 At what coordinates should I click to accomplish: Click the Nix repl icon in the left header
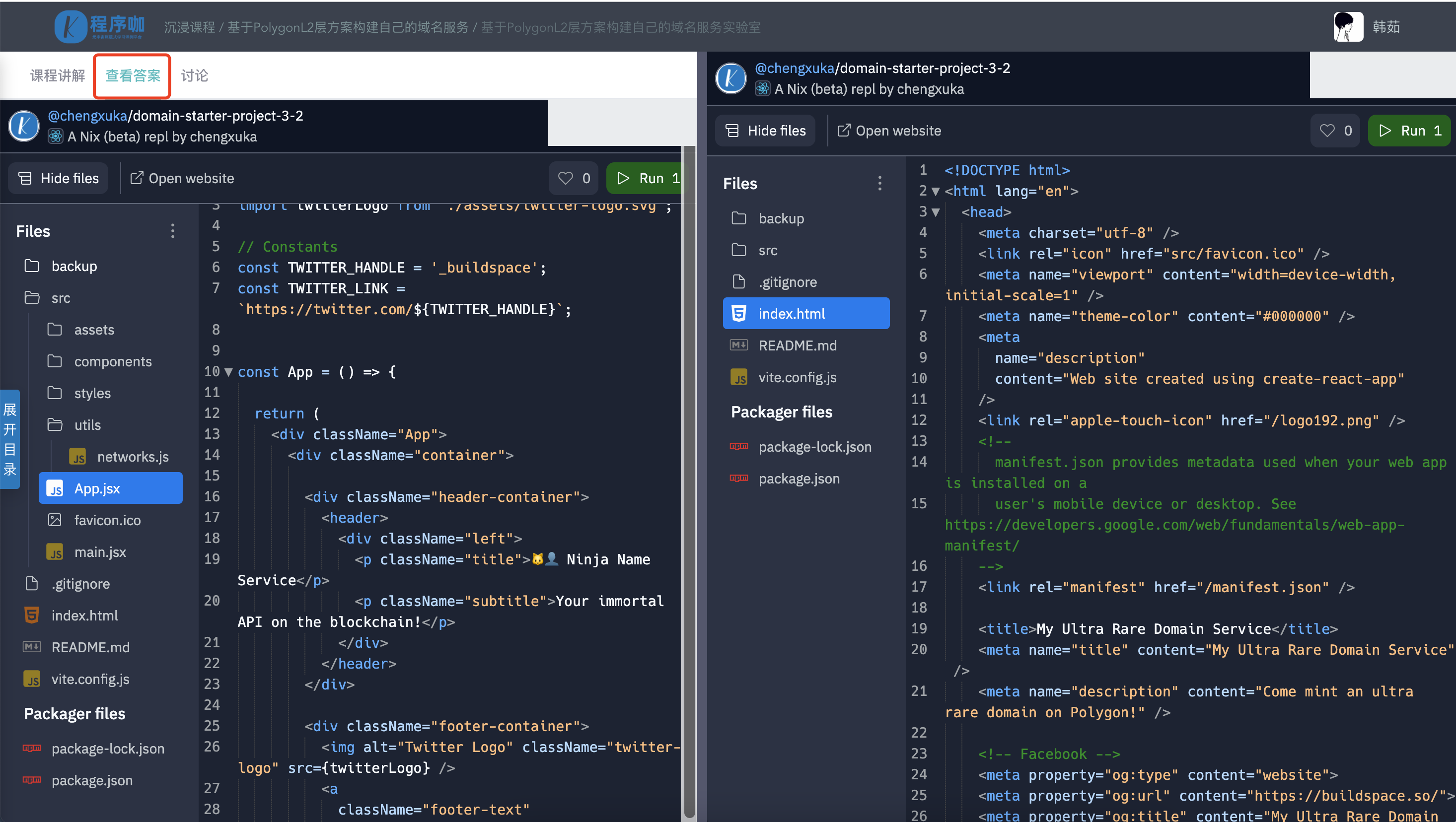pos(56,137)
